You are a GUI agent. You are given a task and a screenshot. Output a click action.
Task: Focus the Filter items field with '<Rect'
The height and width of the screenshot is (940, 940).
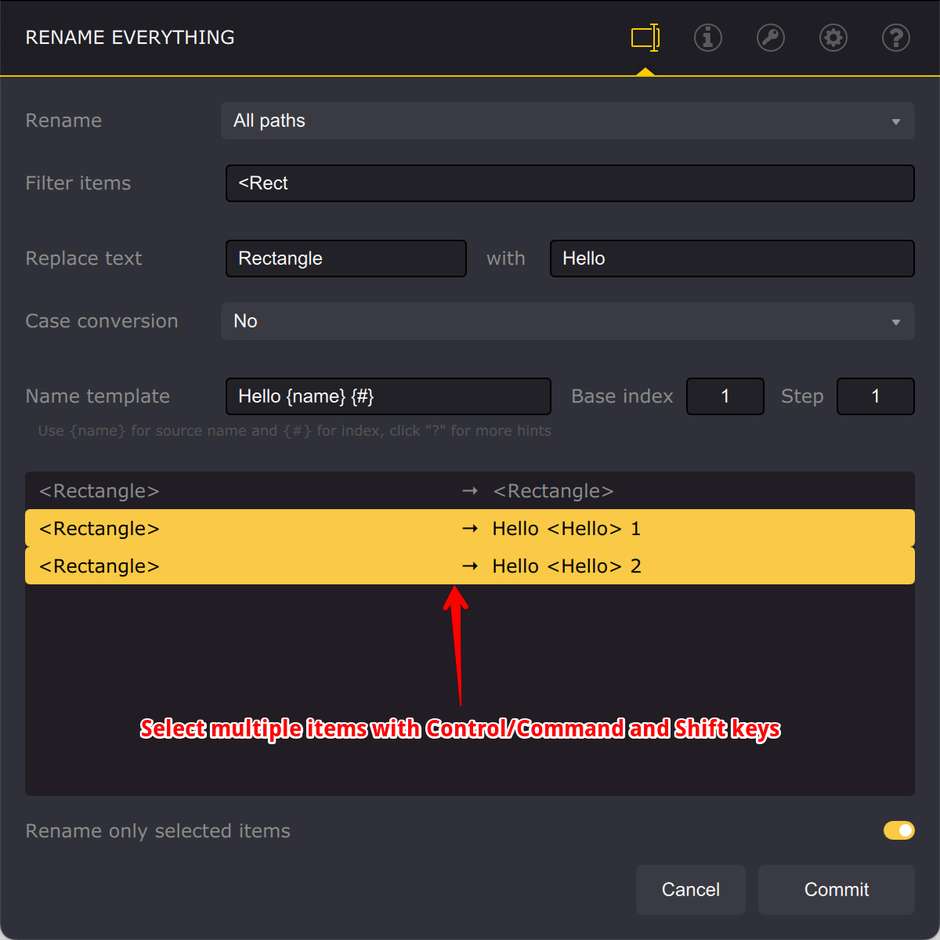(570, 183)
